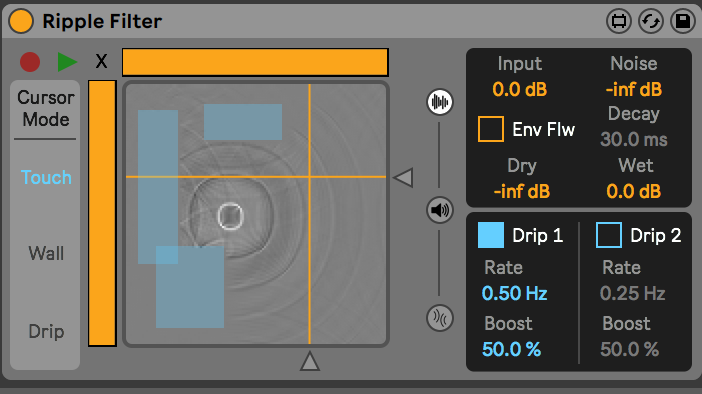Click the left-pointing triangle beside the pad

point(403,178)
